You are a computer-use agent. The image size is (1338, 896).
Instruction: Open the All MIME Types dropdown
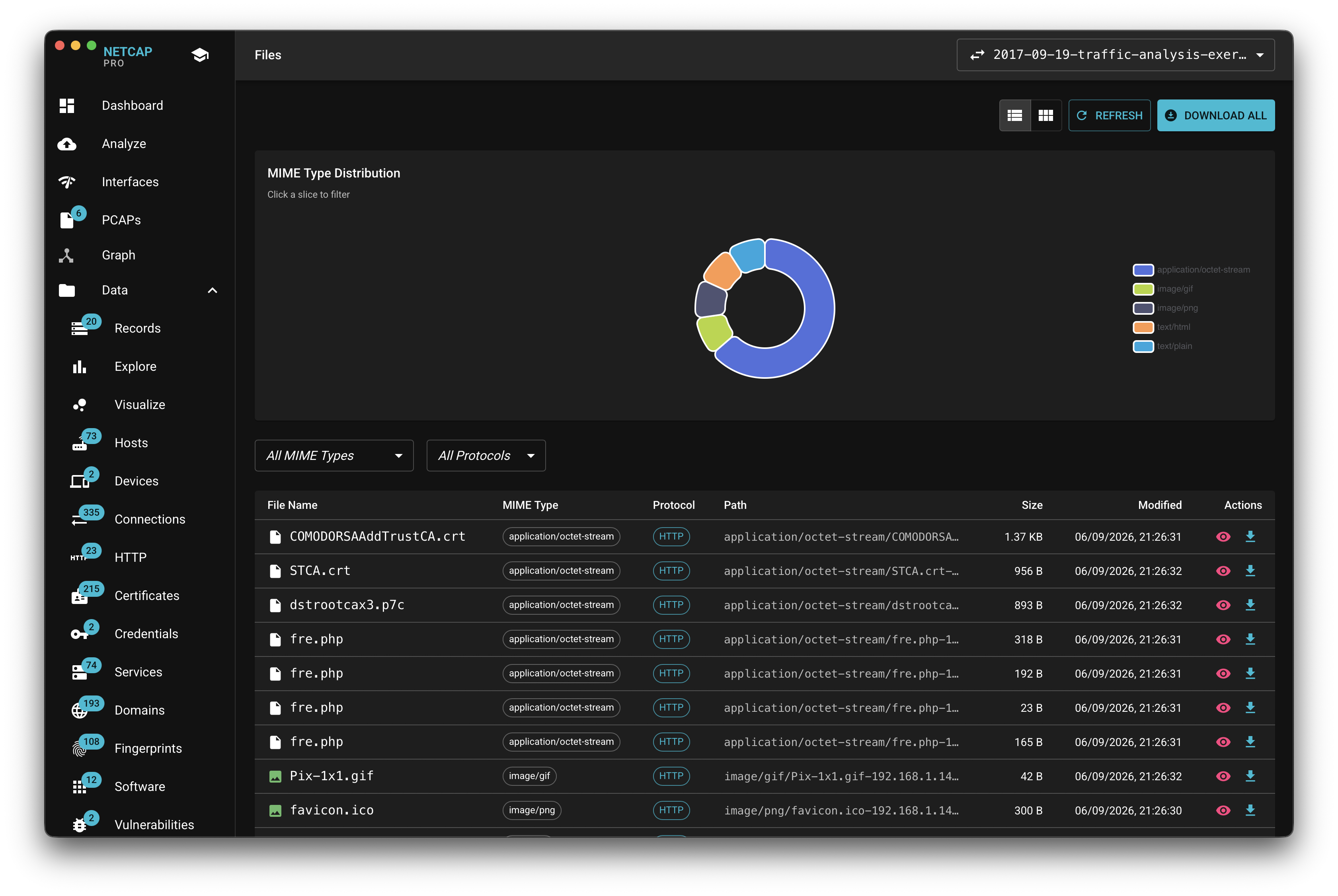[x=334, y=456]
